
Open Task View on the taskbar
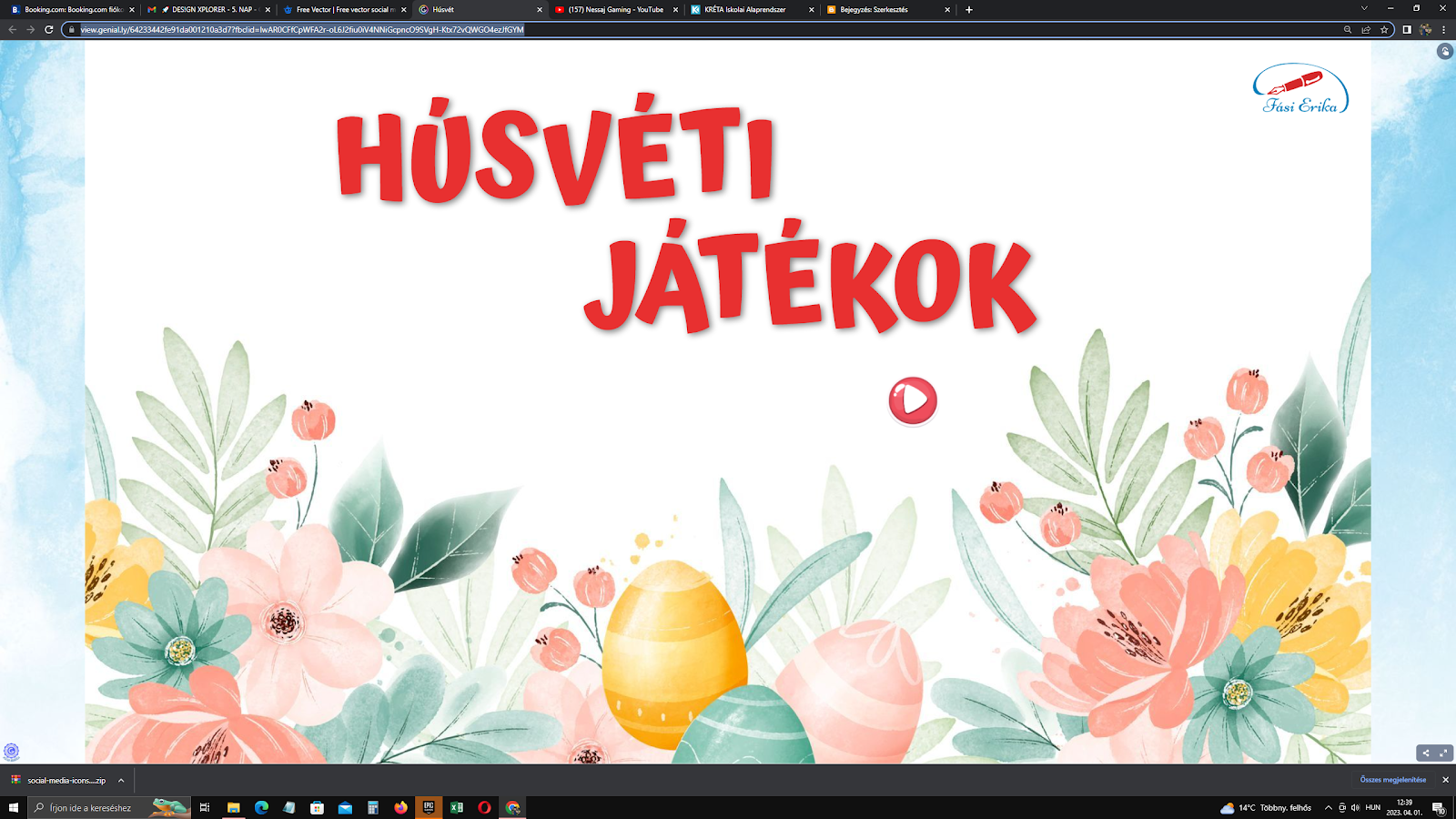[x=205, y=807]
